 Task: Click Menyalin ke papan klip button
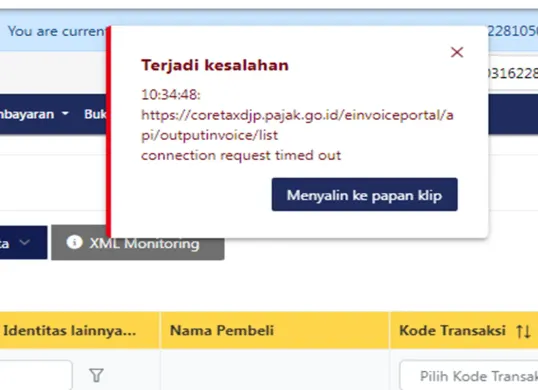[364, 194]
